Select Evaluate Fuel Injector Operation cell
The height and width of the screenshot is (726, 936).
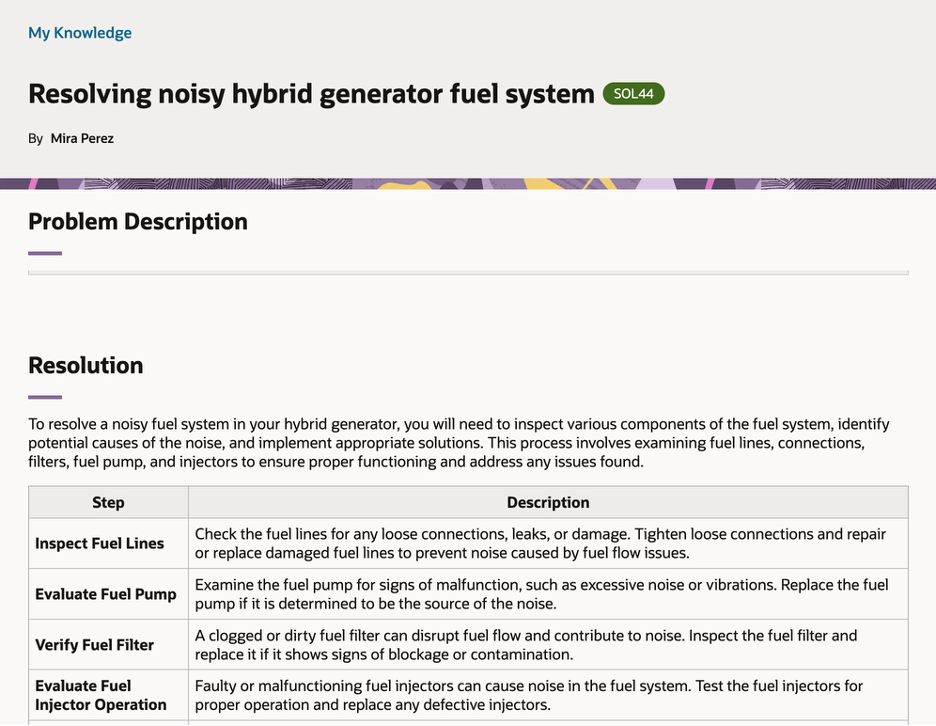[109, 695]
